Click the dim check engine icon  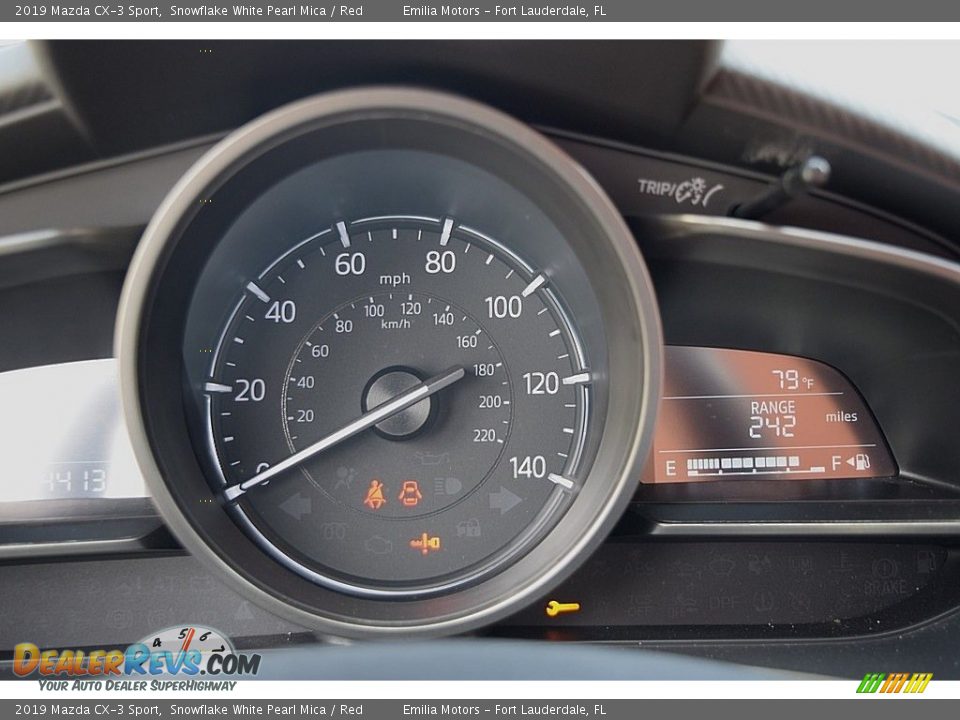378,544
